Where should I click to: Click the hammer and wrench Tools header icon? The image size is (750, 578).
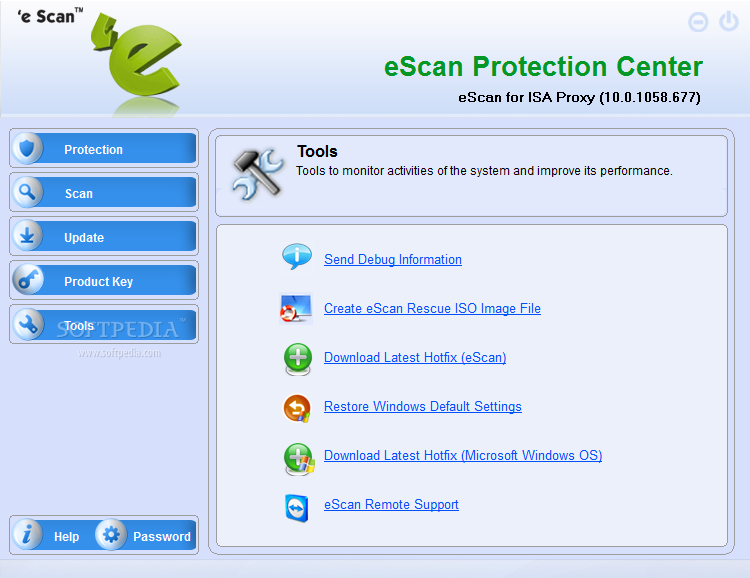257,174
